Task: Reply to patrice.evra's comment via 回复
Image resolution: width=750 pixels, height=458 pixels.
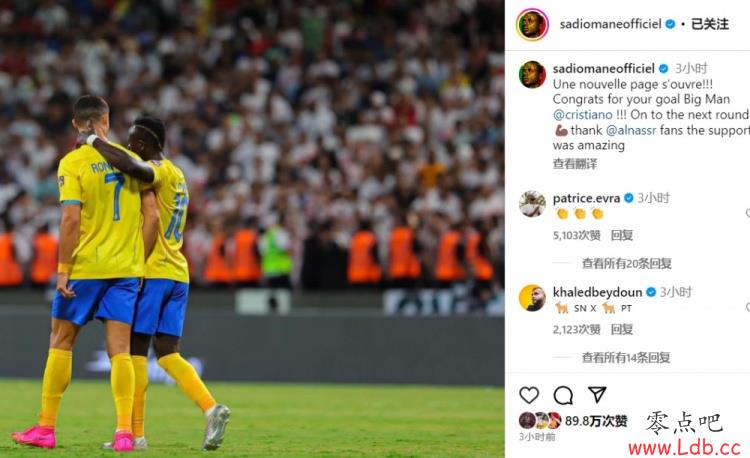Action: pyautogui.click(x=622, y=235)
